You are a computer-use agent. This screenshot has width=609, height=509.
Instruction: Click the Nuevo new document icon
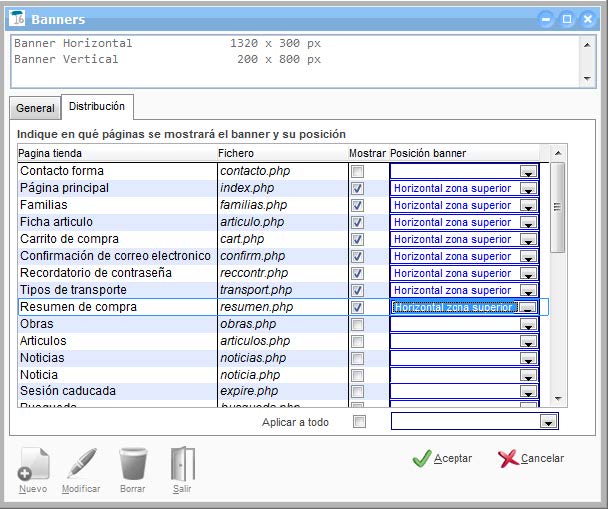pyautogui.click(x=34, y=464)
